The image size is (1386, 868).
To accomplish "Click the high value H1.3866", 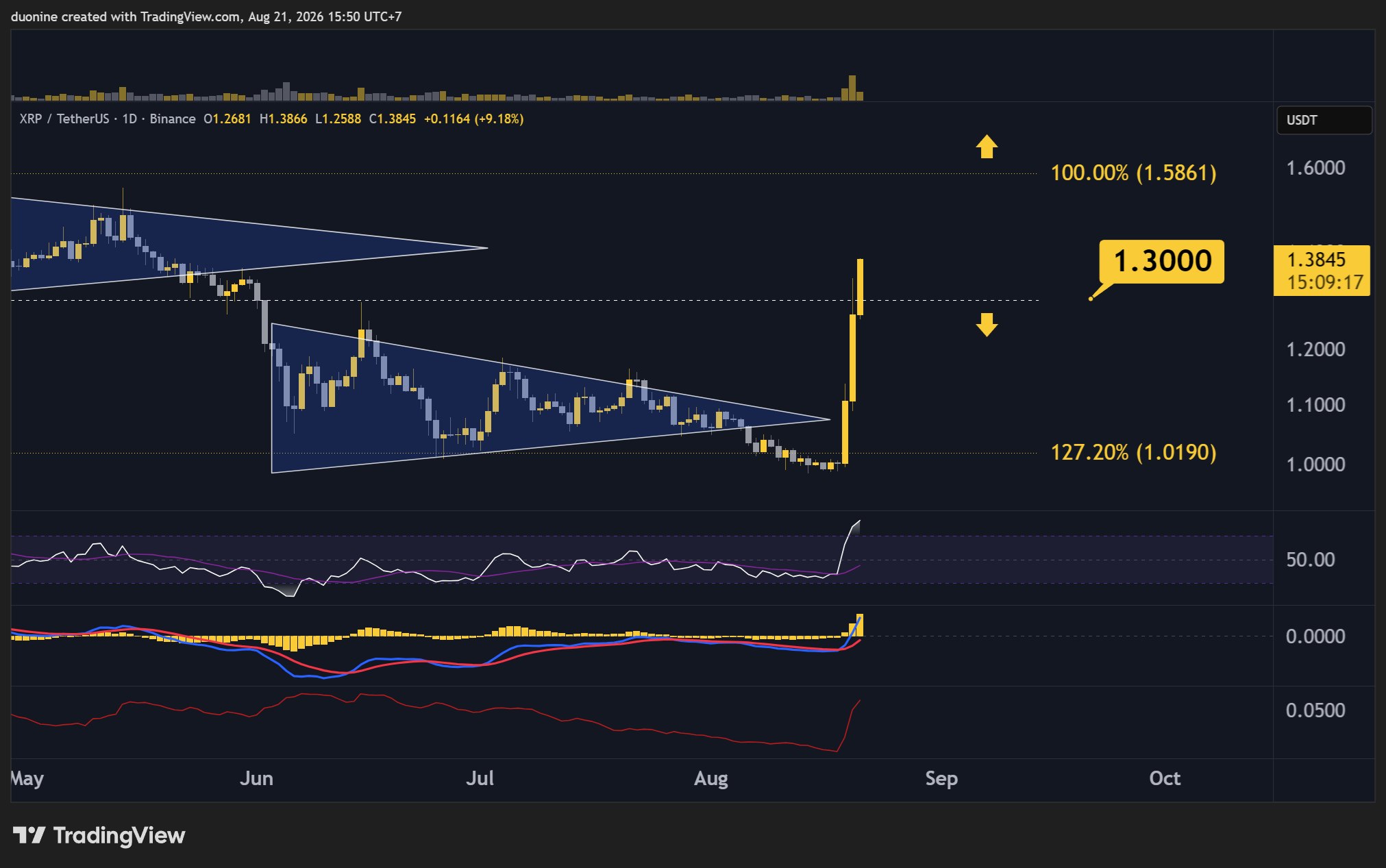I will [x=283, y=119].
